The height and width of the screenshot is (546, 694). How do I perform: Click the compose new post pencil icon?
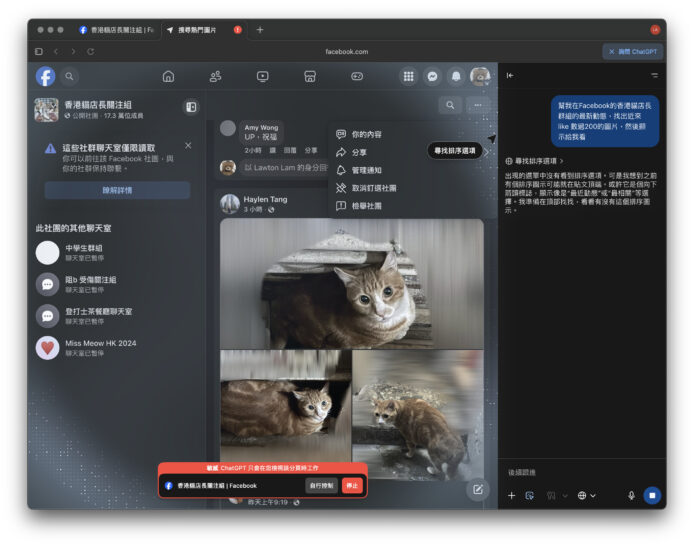[x=478, y=489]
